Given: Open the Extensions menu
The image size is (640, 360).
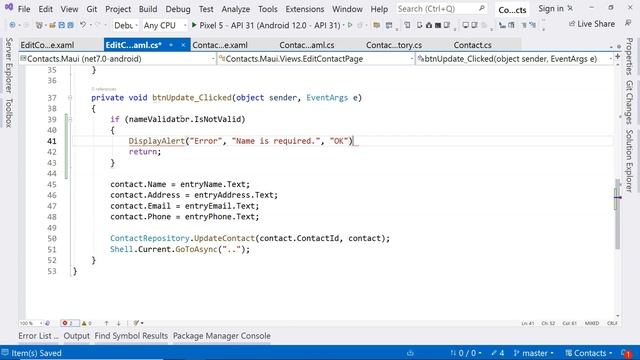Looking at the screenshot, I should pyautogui.click(x=304, y=9).
